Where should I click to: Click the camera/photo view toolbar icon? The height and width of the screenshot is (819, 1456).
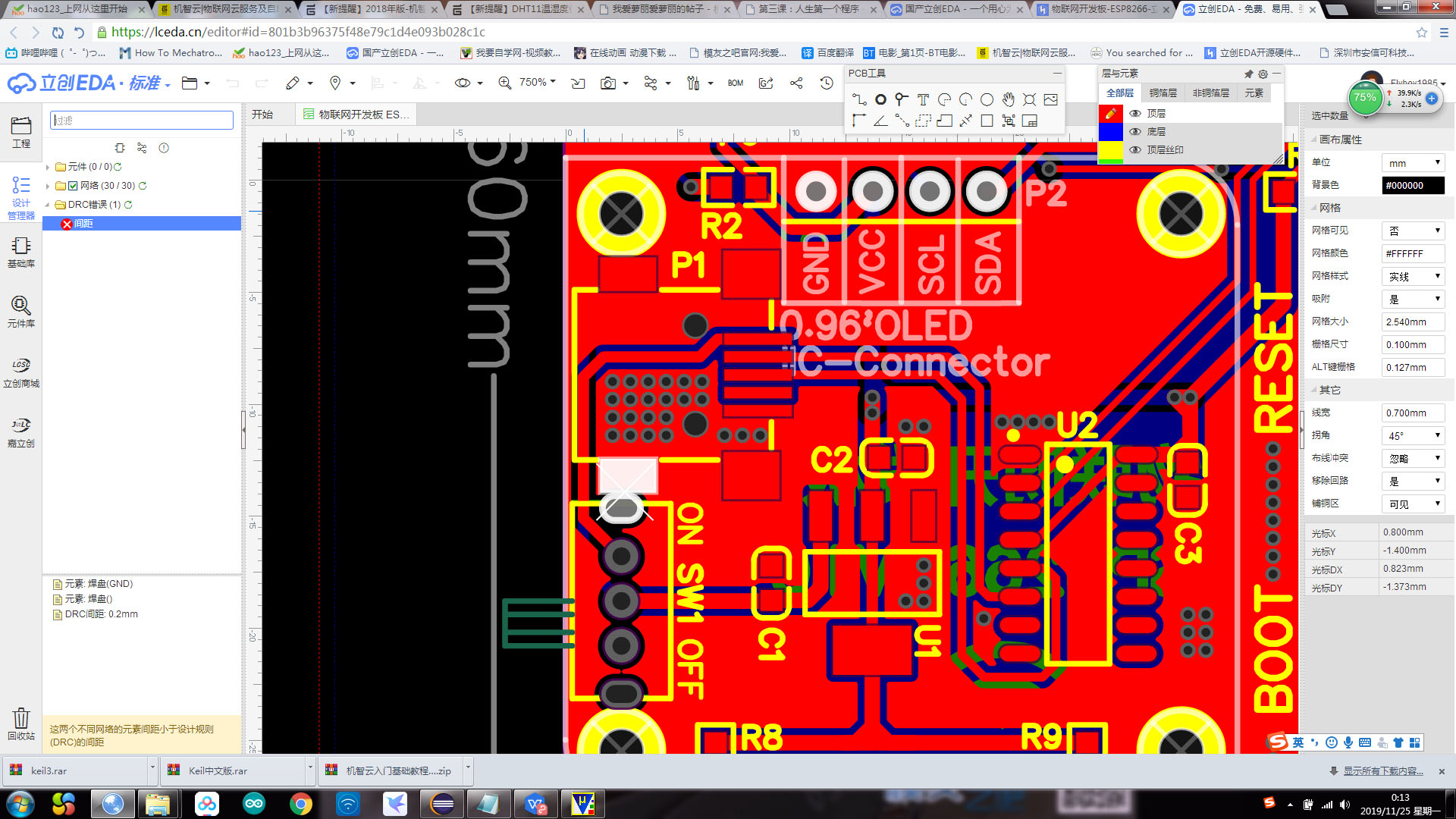coord(608,83)
